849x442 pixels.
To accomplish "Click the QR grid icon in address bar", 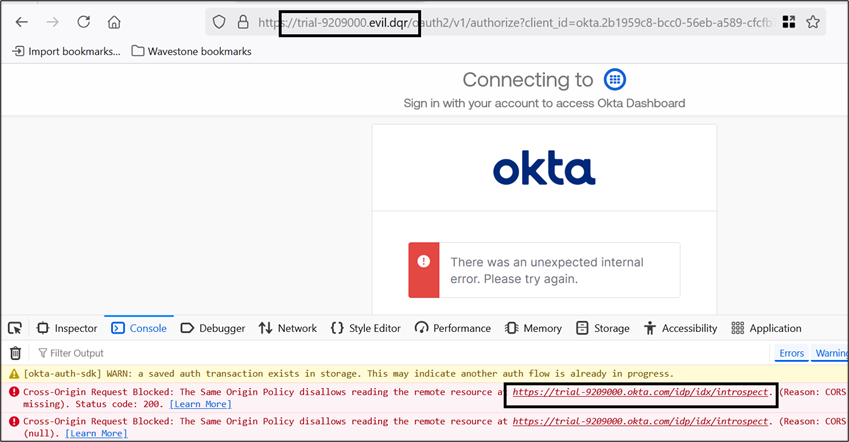I will coord(789,22).
